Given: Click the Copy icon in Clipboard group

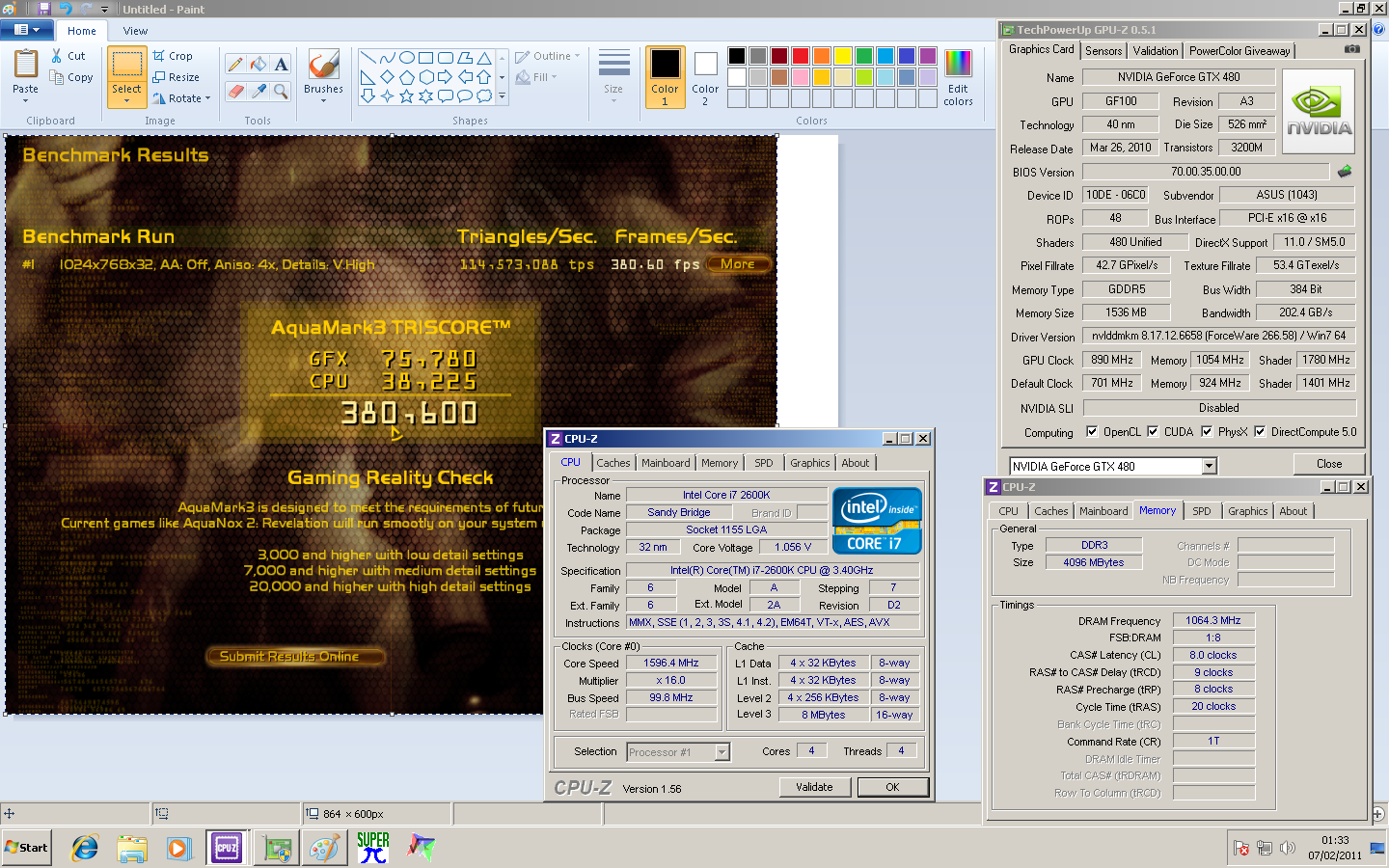Looking at the screenshot, I should pos(56,77).
